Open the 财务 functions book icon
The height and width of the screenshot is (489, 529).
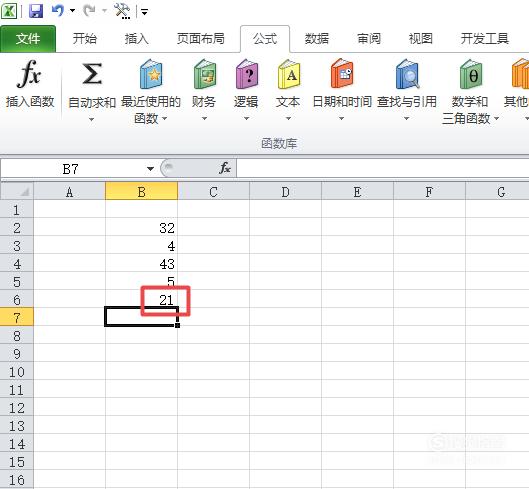[204, 74]
